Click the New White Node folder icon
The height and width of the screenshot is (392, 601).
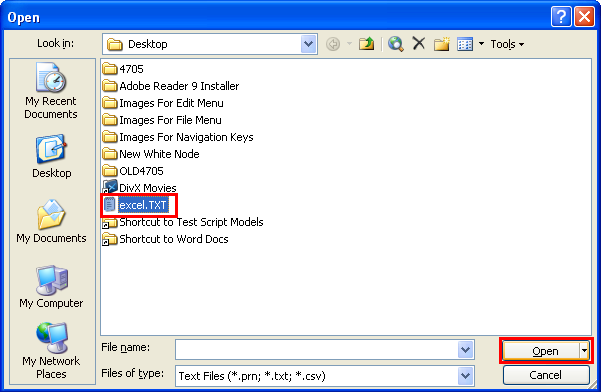110,154
